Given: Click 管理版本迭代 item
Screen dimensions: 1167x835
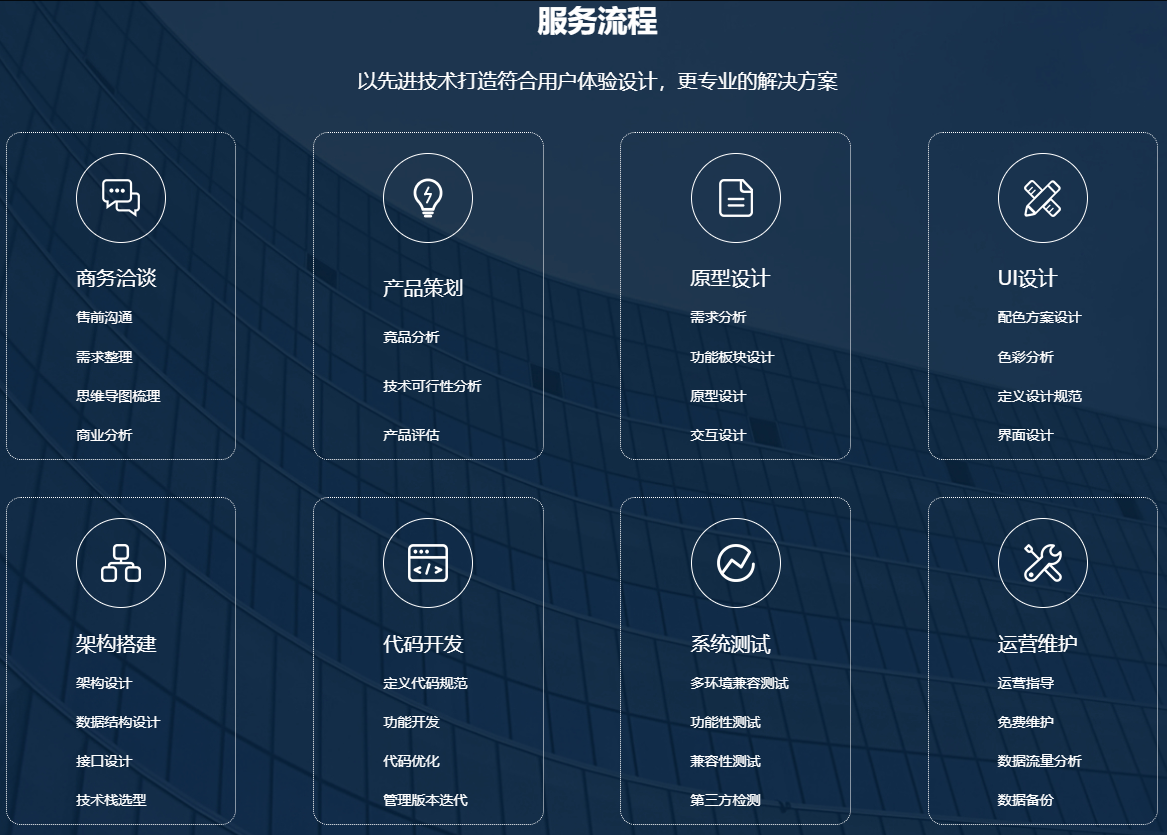Looking at the screenshot, I should click(x=426, y=800).
